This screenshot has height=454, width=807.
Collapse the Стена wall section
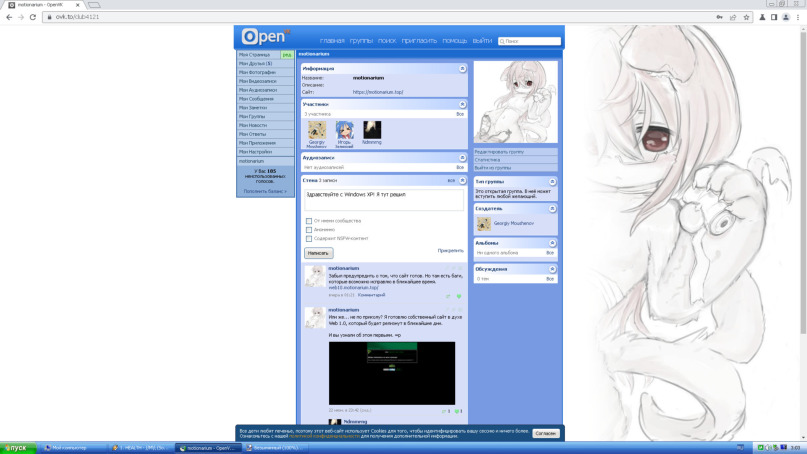coord(462,180)
